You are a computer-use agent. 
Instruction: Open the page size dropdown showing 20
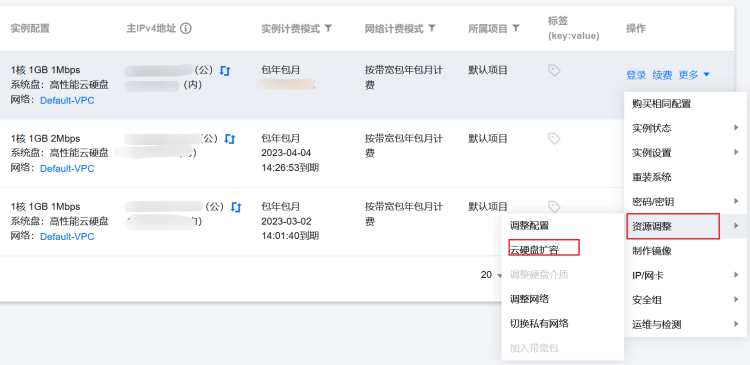pos(491,275)
